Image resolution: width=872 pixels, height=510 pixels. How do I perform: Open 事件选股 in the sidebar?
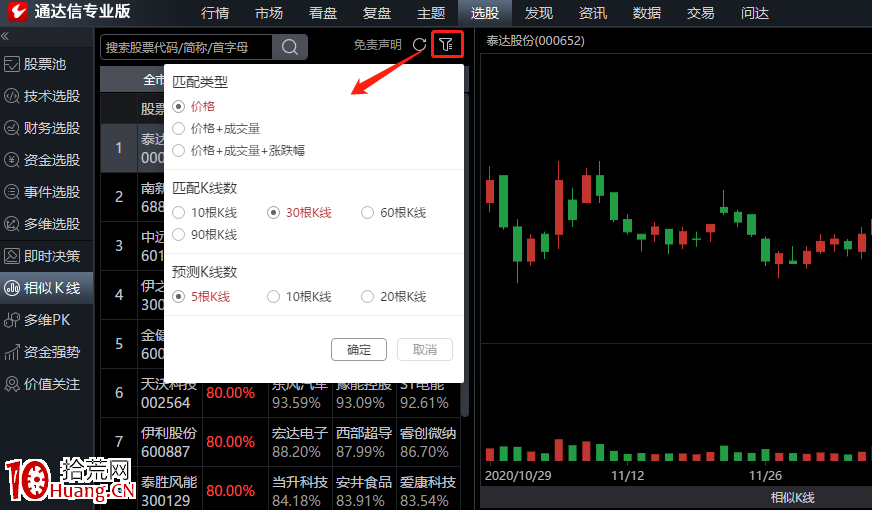coord(46,192)
